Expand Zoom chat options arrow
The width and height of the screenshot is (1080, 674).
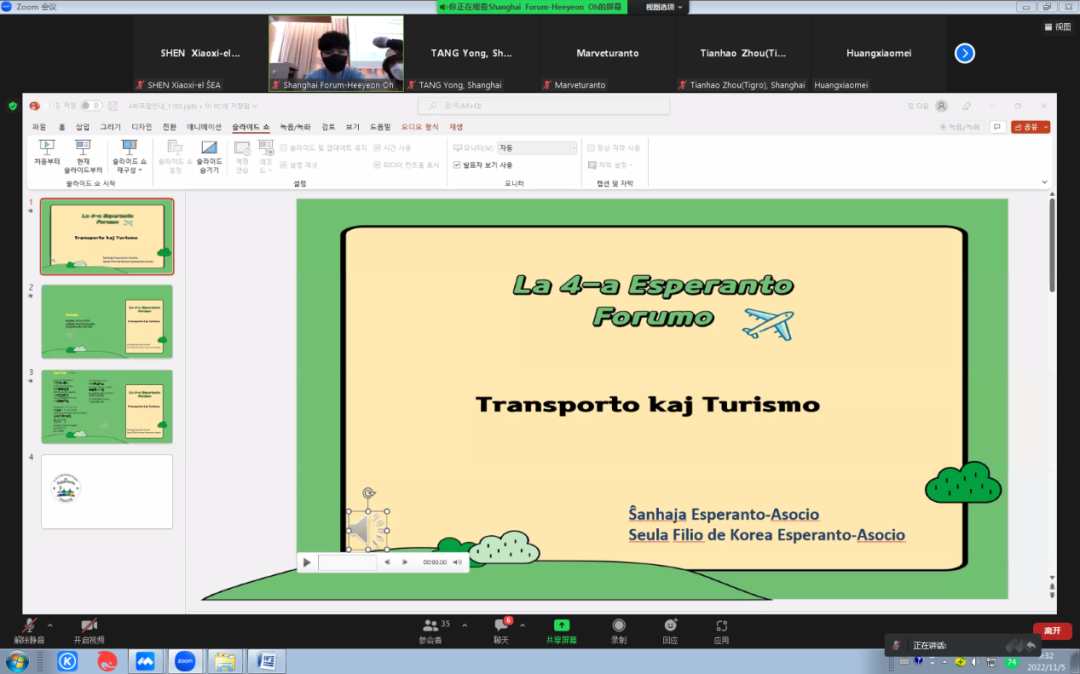[x=522, y=625]
